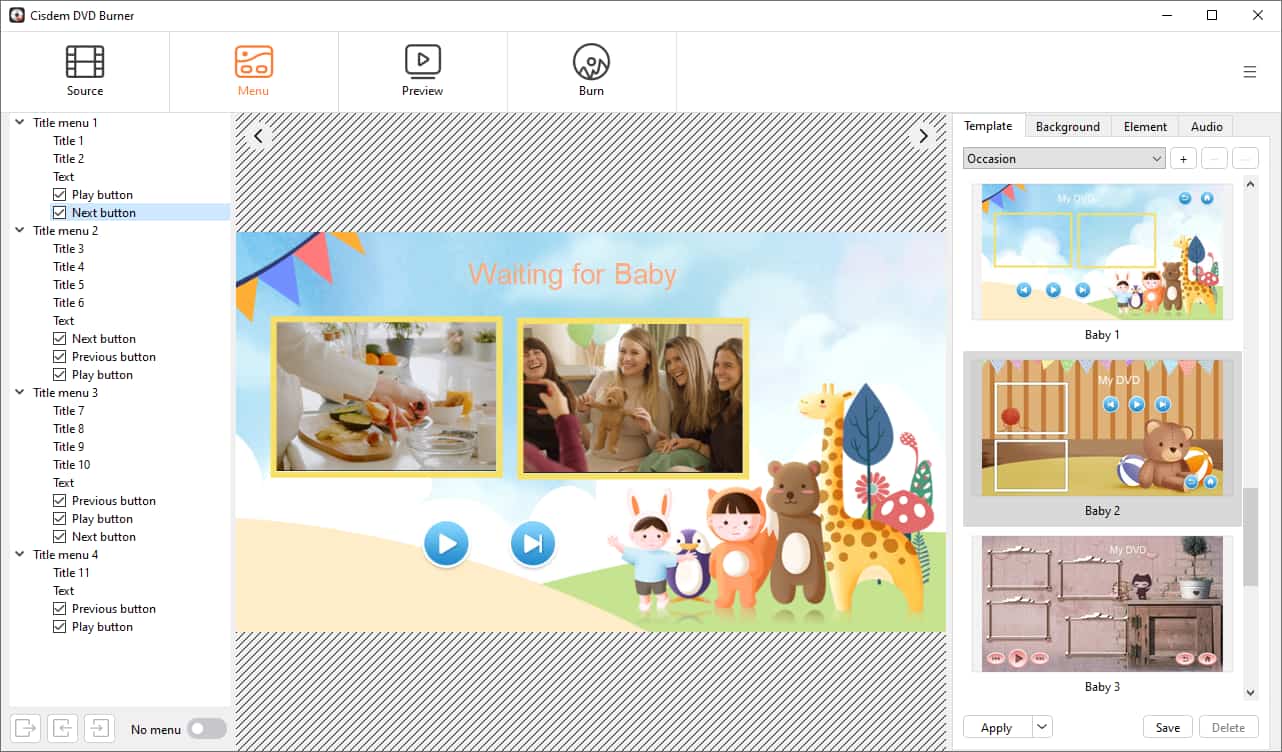Screen dimensions: 1282x752
Task: Toggle the No menu switch
Action: coord(207,729)
